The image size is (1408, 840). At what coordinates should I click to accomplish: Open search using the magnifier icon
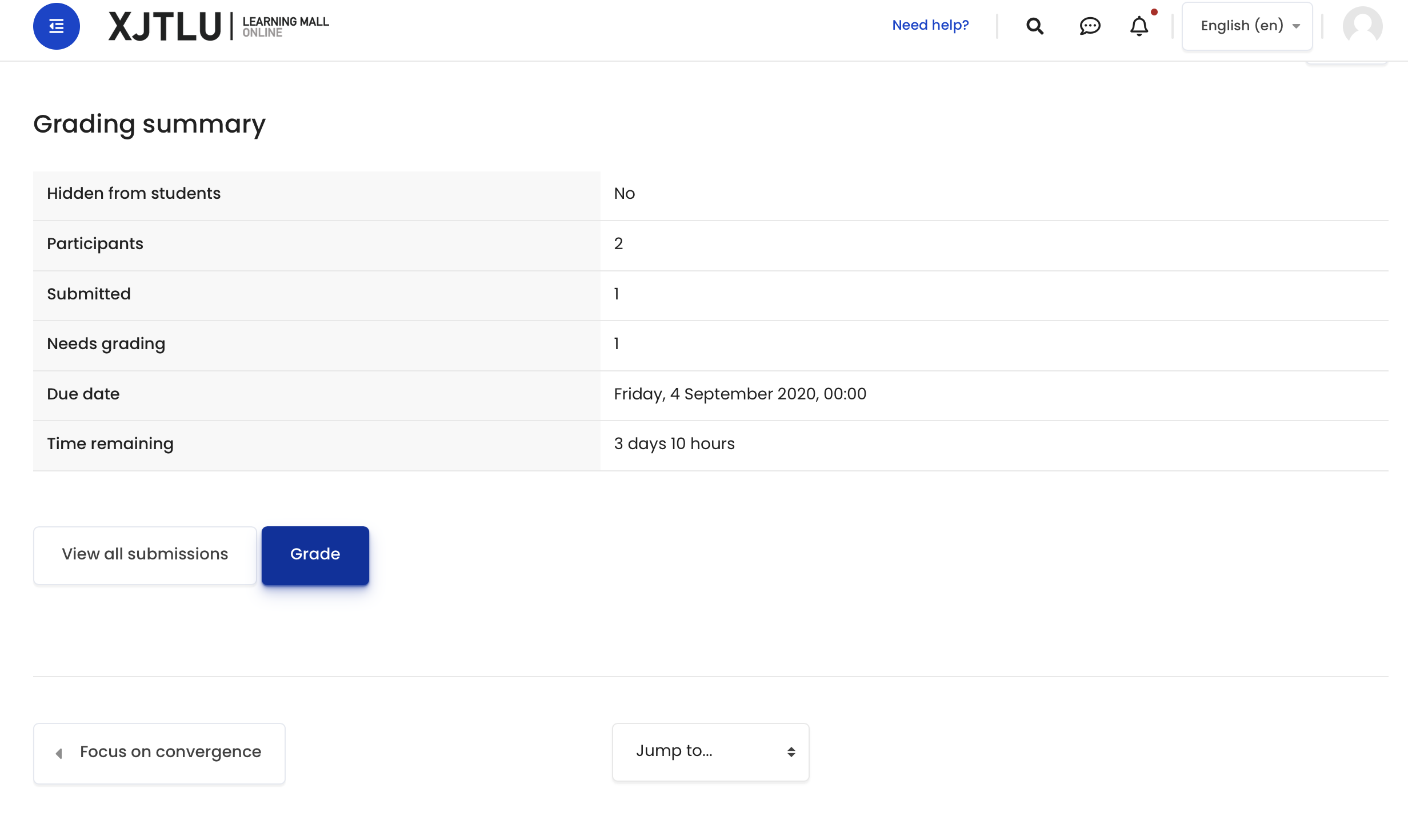[1034, 26]
